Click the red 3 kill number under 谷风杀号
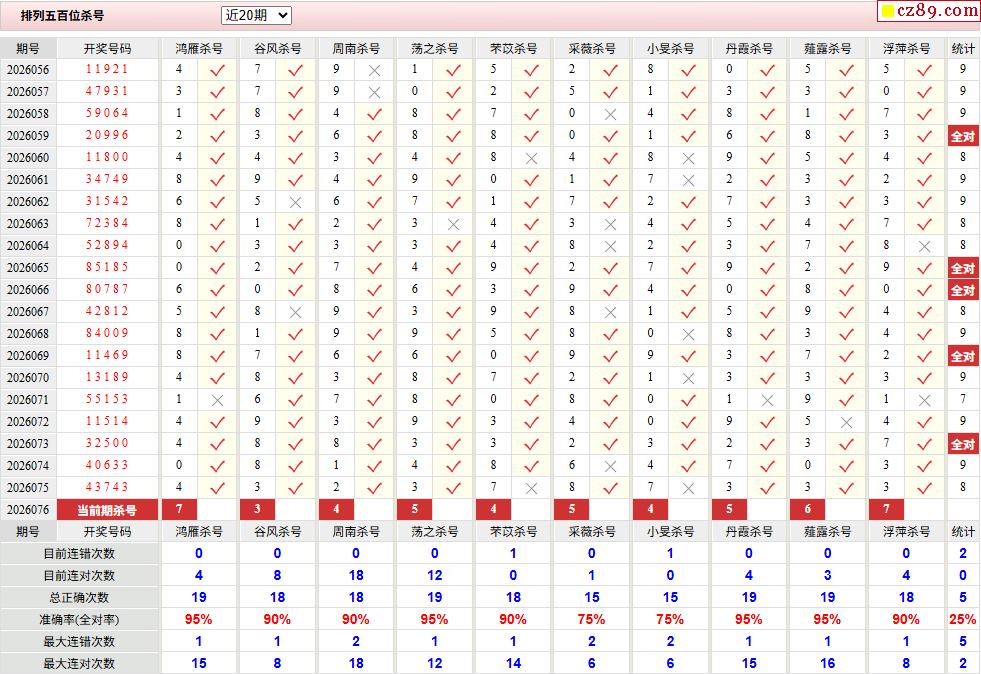The height and width of the screenshot is (674, 981). pos(257,509)
